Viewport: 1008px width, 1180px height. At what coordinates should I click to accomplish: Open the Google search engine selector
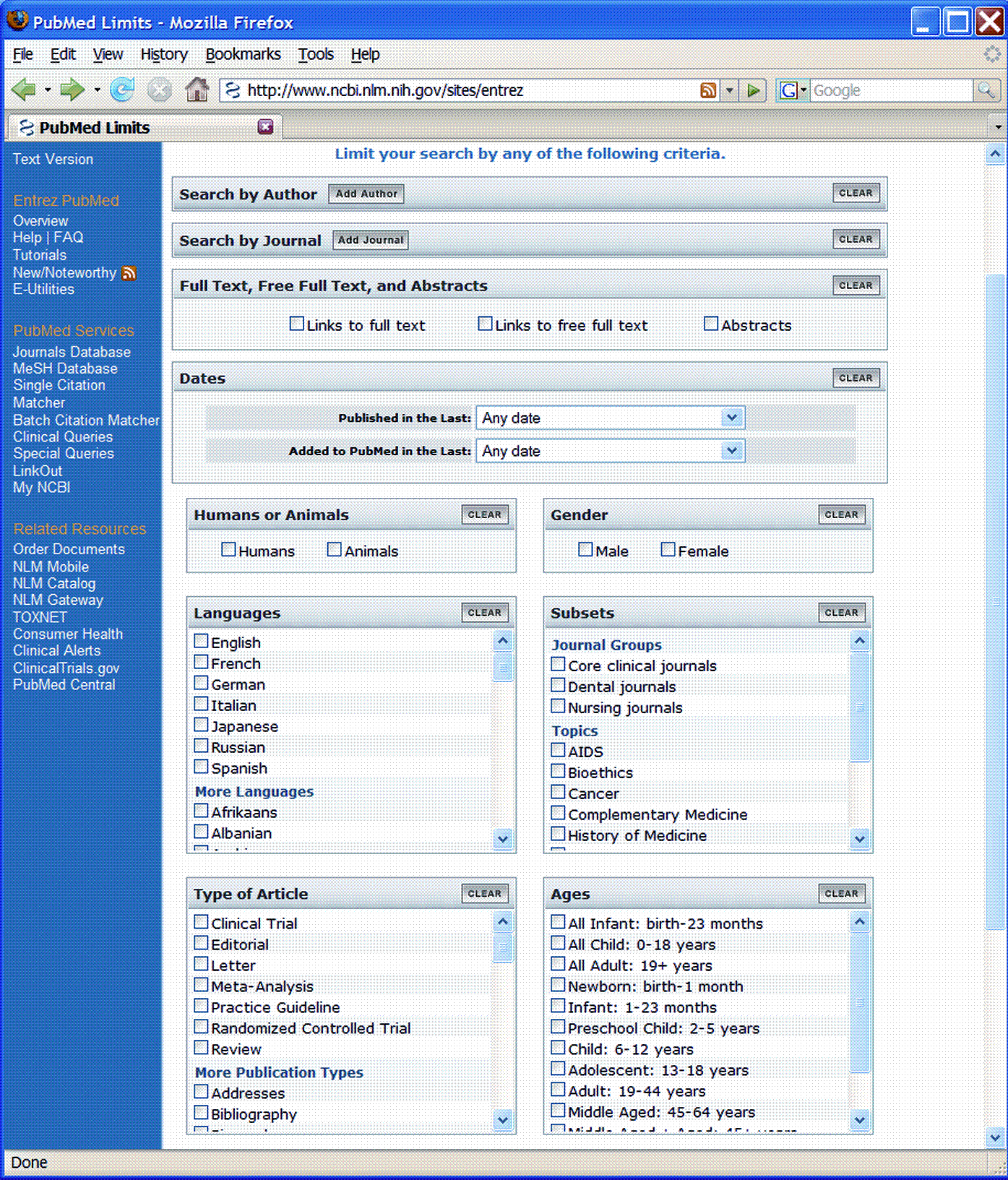point(793,90)
